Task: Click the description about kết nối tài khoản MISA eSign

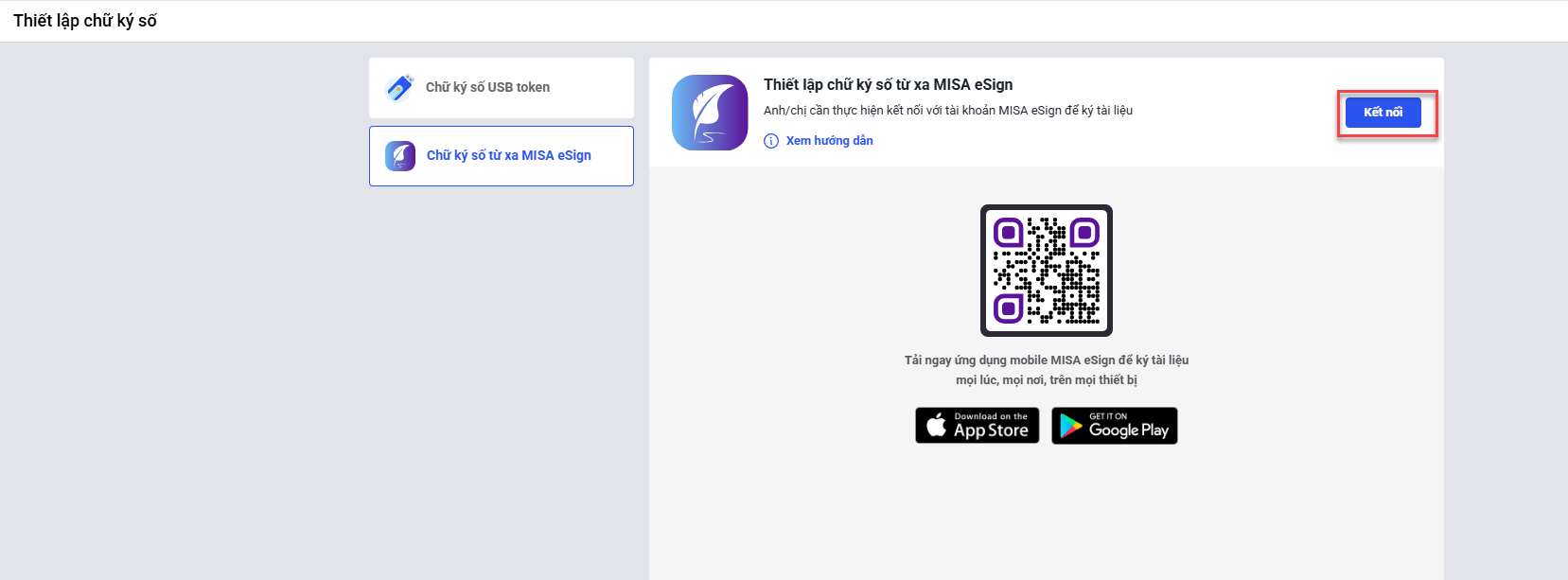Action: tap(947, 111)
